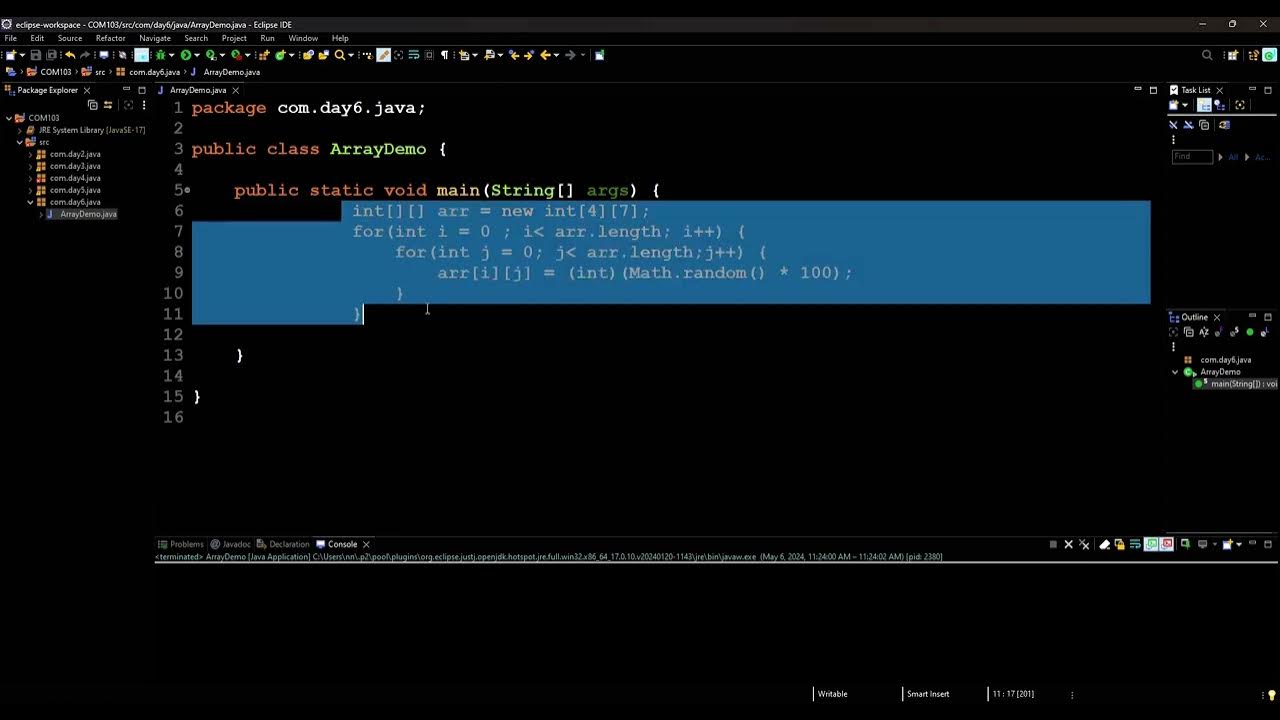Open the Window menu
Screen dimensions: 1280x720
click(x=303, y=38)
